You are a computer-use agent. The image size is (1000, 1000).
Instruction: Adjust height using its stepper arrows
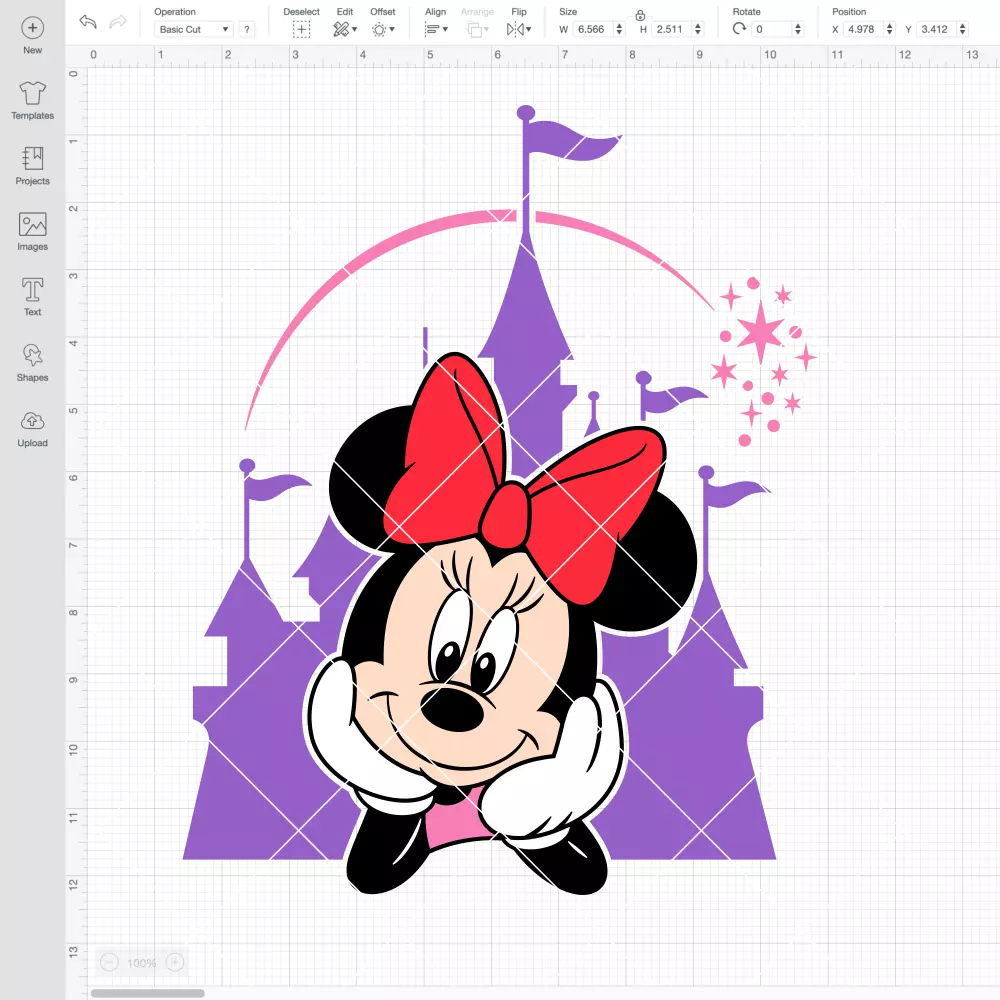click(x=698, y=29)
